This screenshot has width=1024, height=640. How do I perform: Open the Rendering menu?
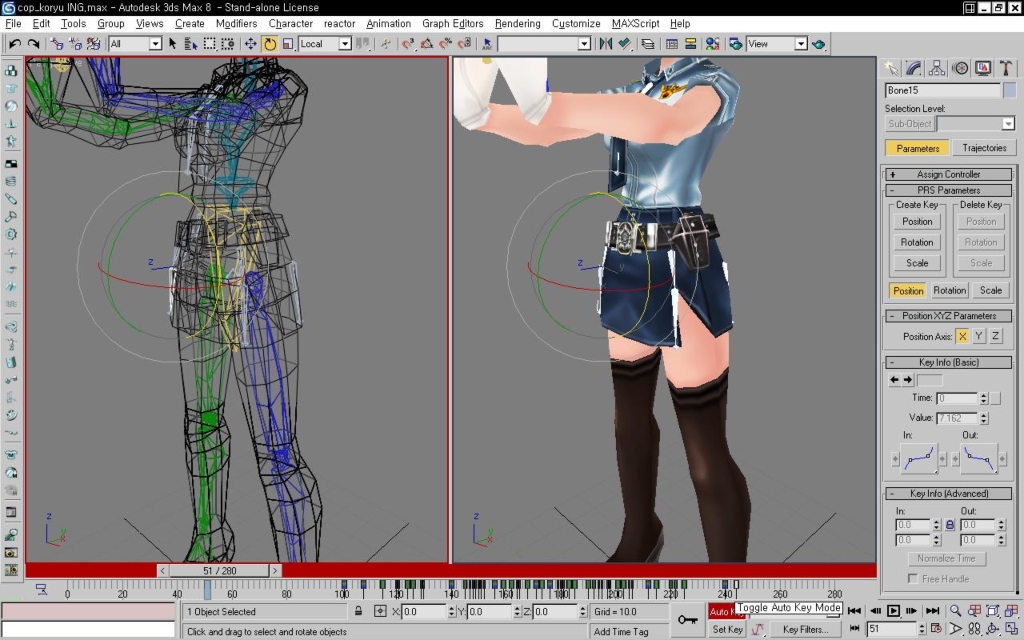pos(517,24)
